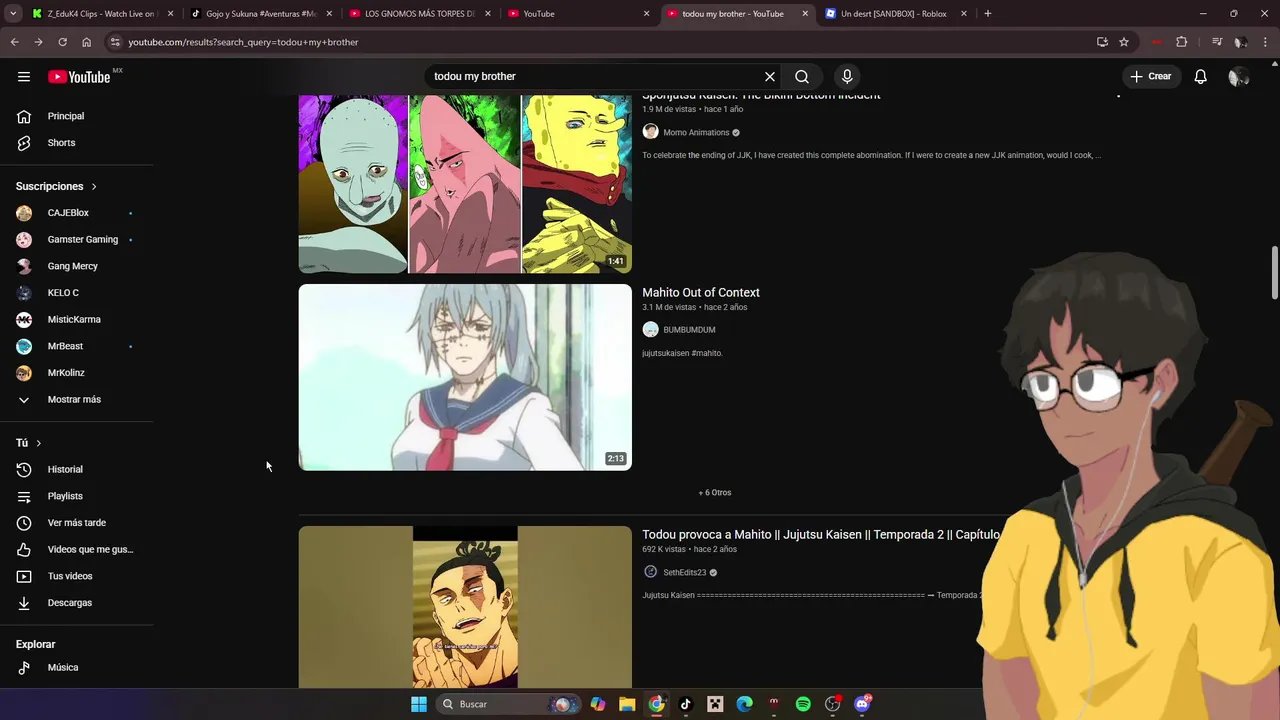Viewport: 1280px width, 720px height.
Task: Click the YouTube logo
Action: 80,77
